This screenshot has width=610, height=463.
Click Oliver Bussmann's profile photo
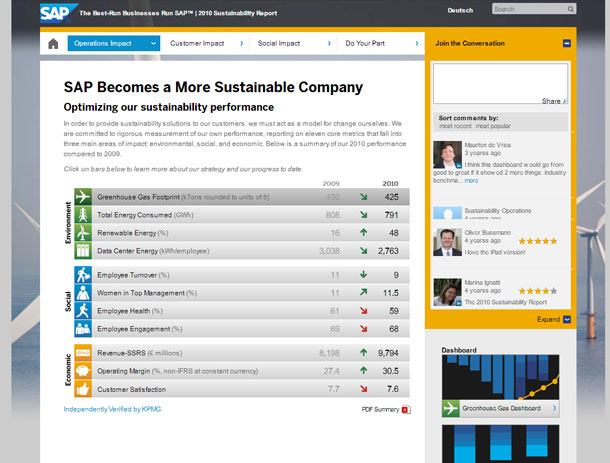click(x=448, y=242)
